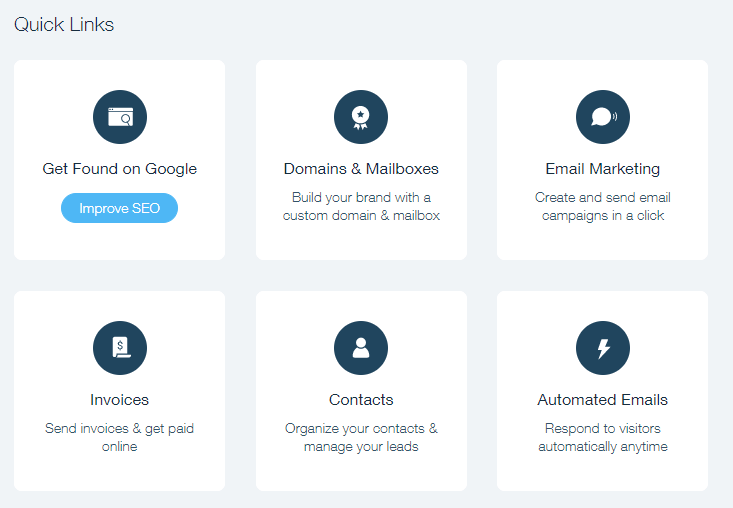This screenshot has width=733, height=508.
Task: Open the Contacts heading link
Action: click(361, 400)
